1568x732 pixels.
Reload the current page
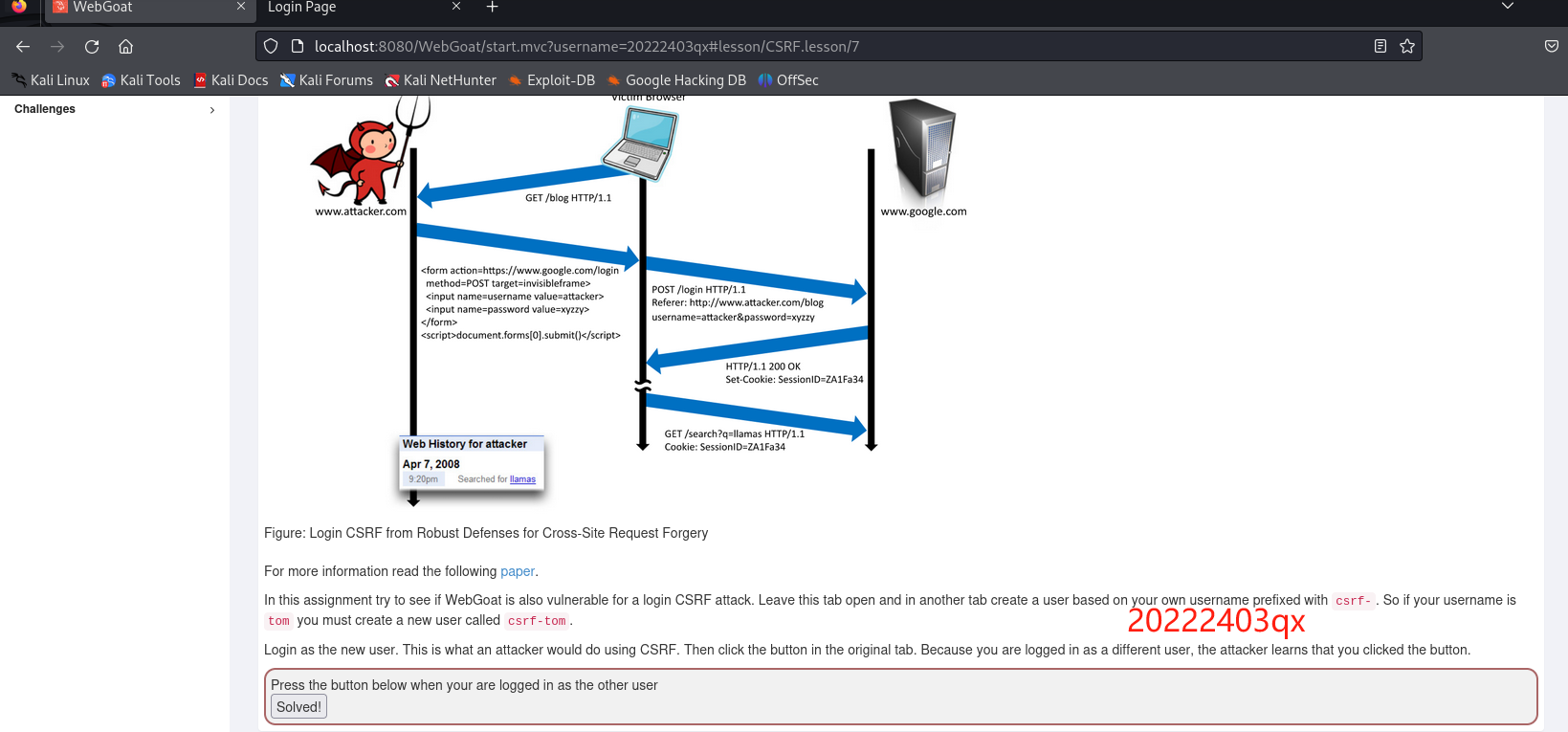pyautogui.click(x=92, y=46)
